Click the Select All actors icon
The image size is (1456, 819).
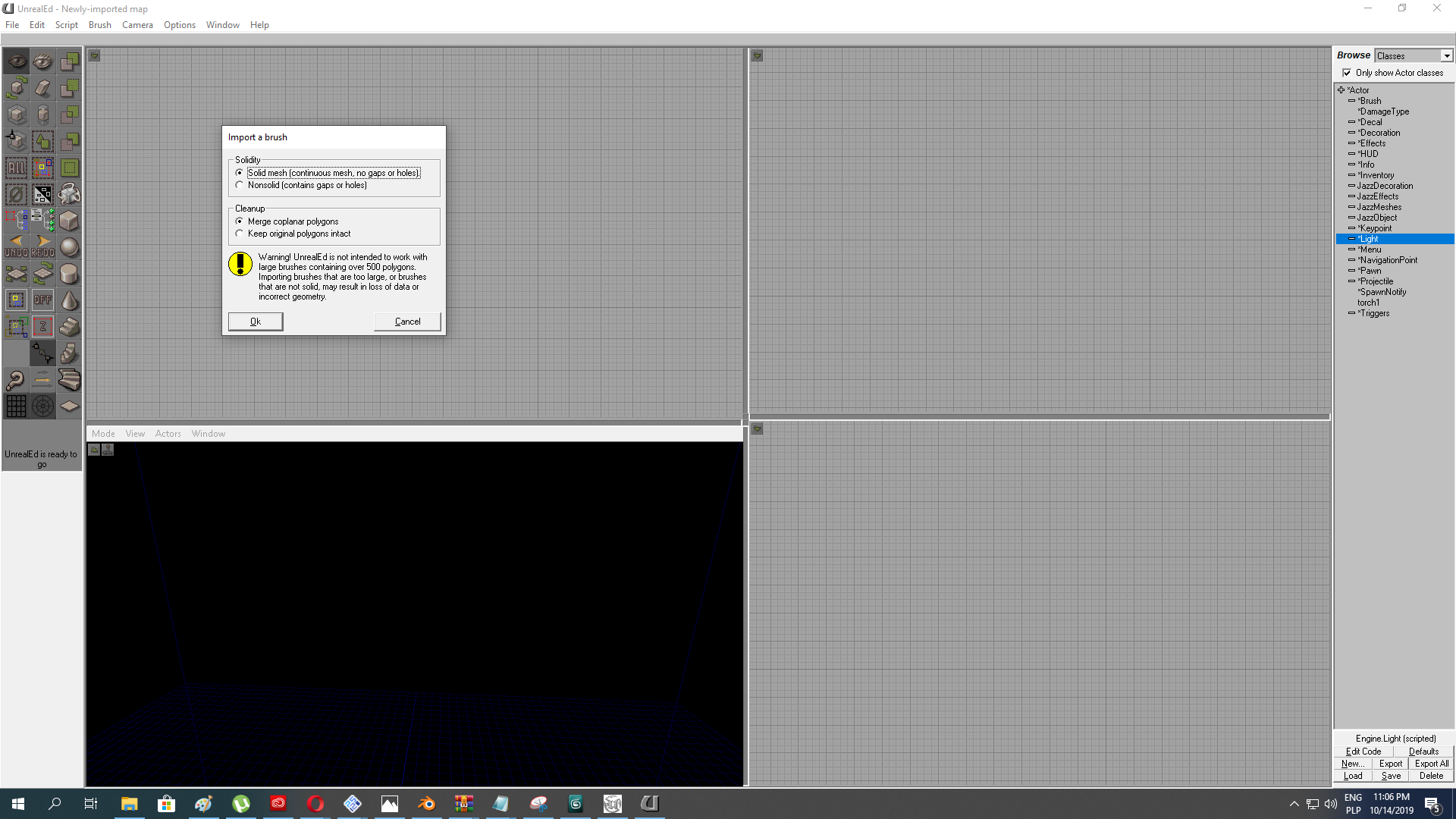click(x=16, y=168)
